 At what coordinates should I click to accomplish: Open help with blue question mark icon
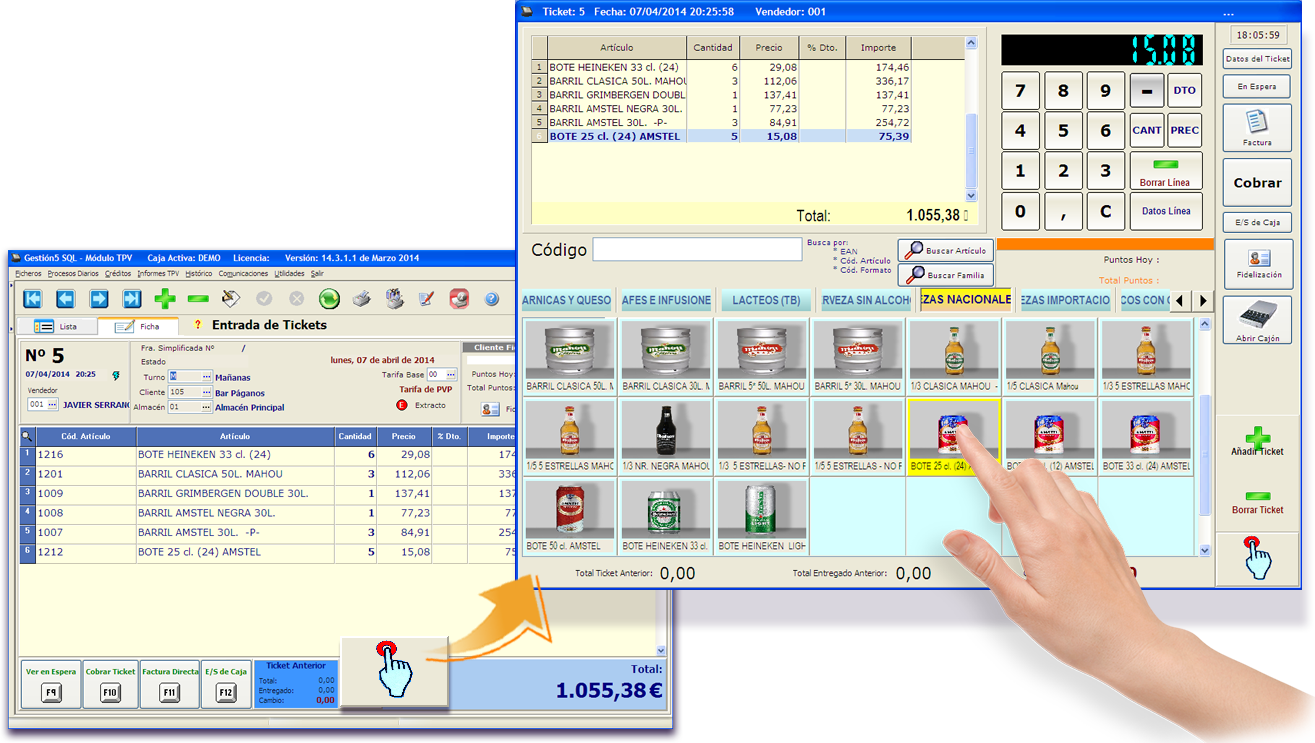(492, 298)
